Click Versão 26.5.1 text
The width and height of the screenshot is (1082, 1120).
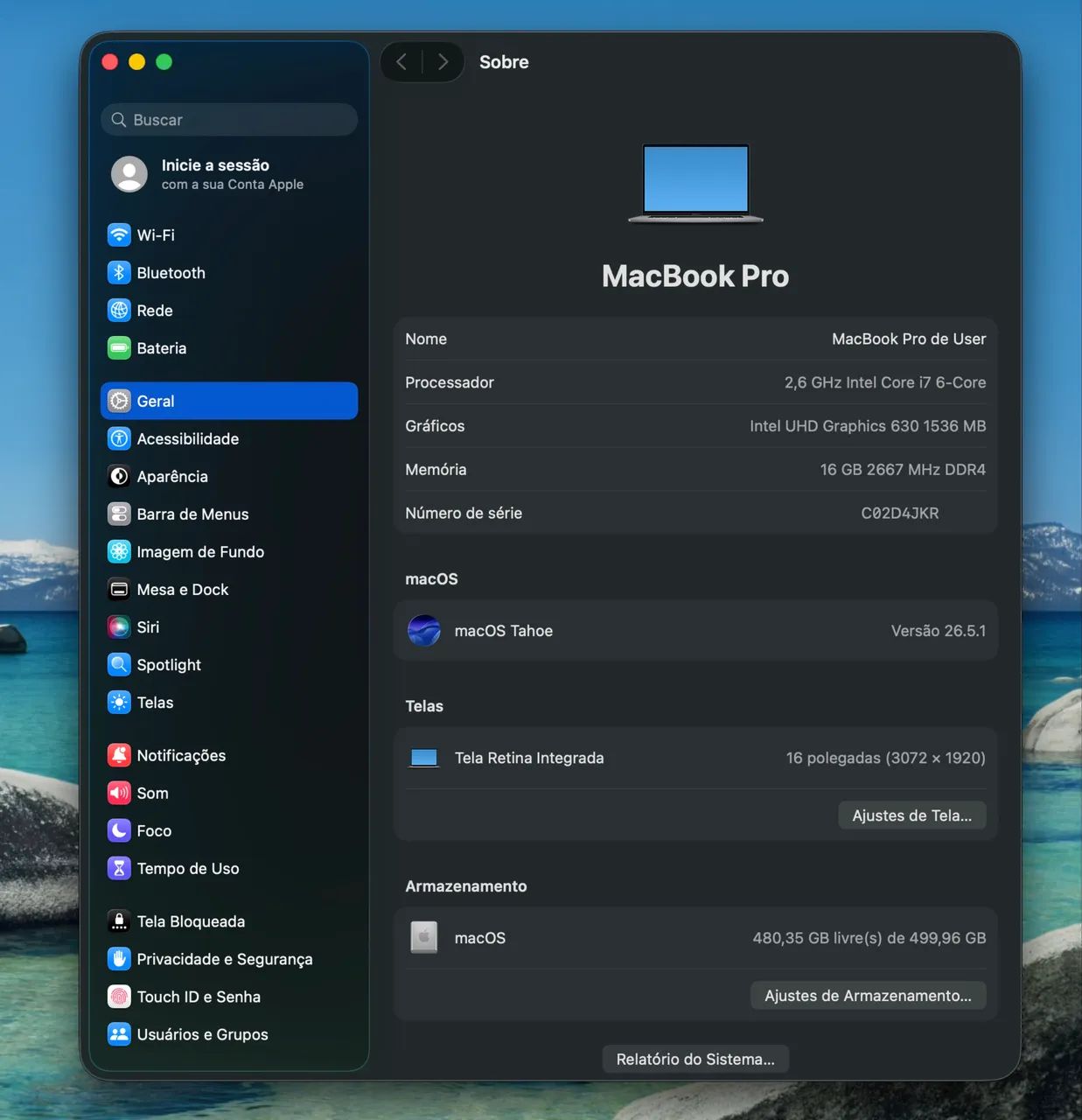(x=938, y=631)
